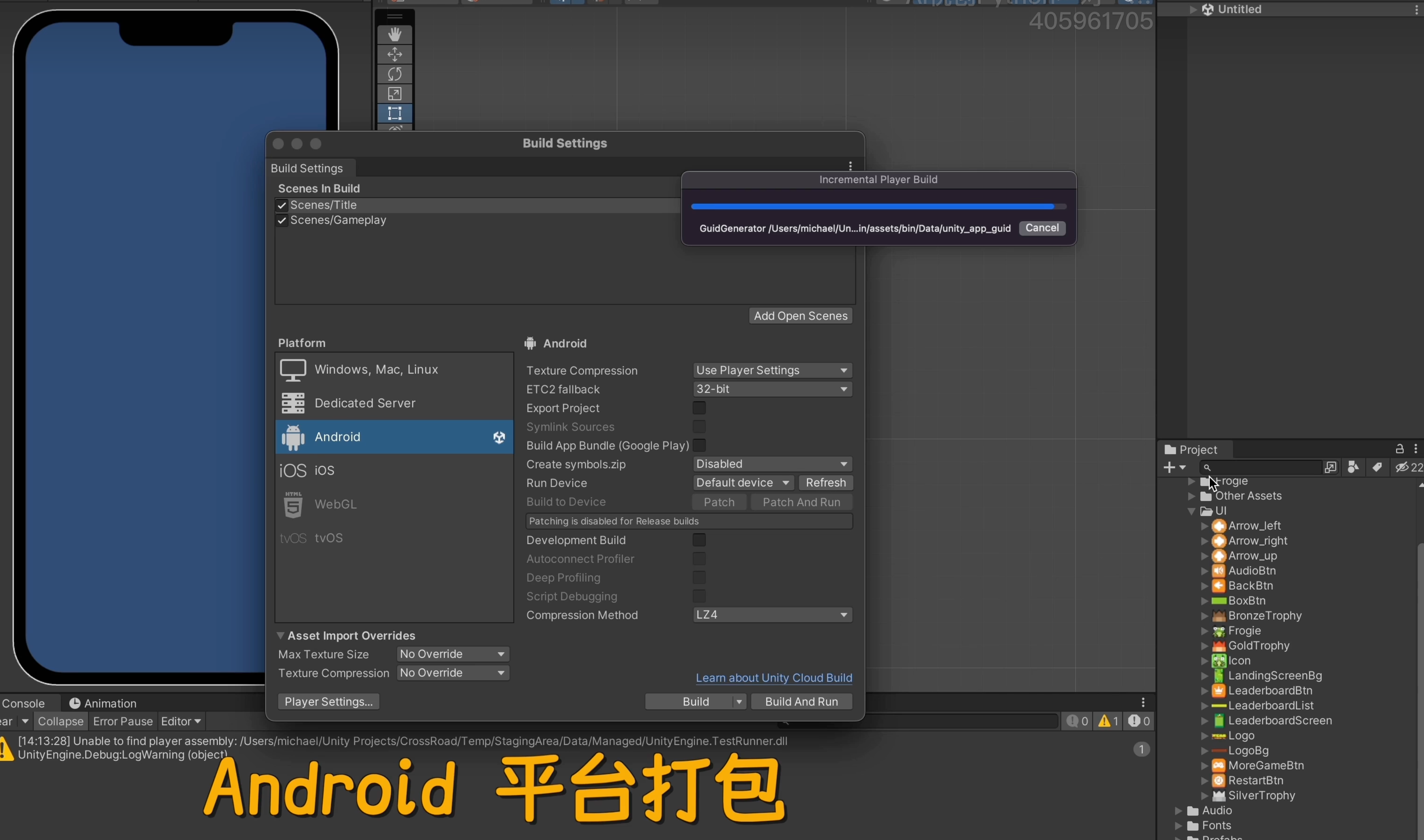Screen dimensions: 1424x840
Task: Click the Incremental Player Build progress bar
Action: [879, 206]
